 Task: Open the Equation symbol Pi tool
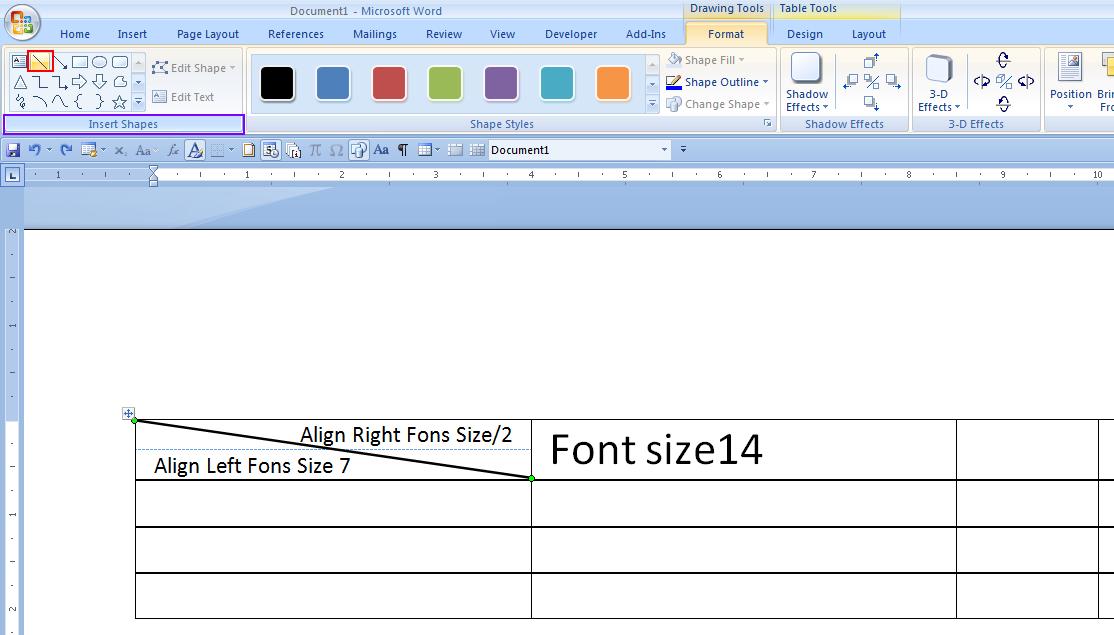click(x=317, y=149)
